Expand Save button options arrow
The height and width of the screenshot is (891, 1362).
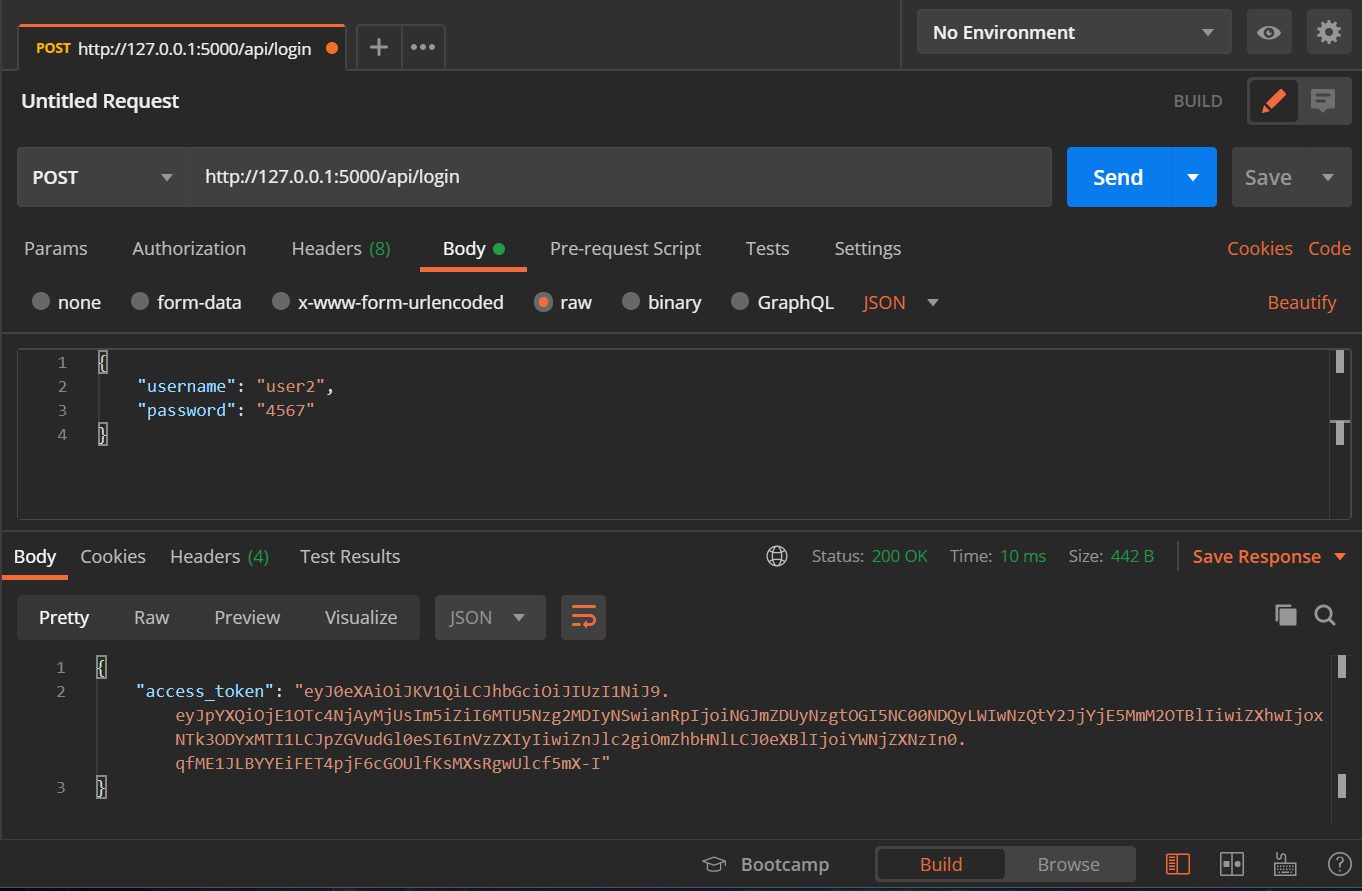click(1328, 177)
